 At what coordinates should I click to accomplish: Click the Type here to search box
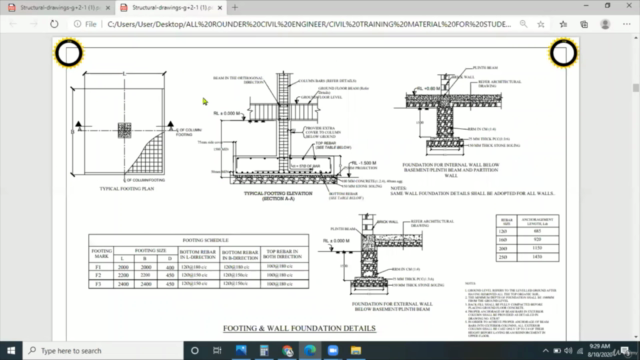pos(103,351)
